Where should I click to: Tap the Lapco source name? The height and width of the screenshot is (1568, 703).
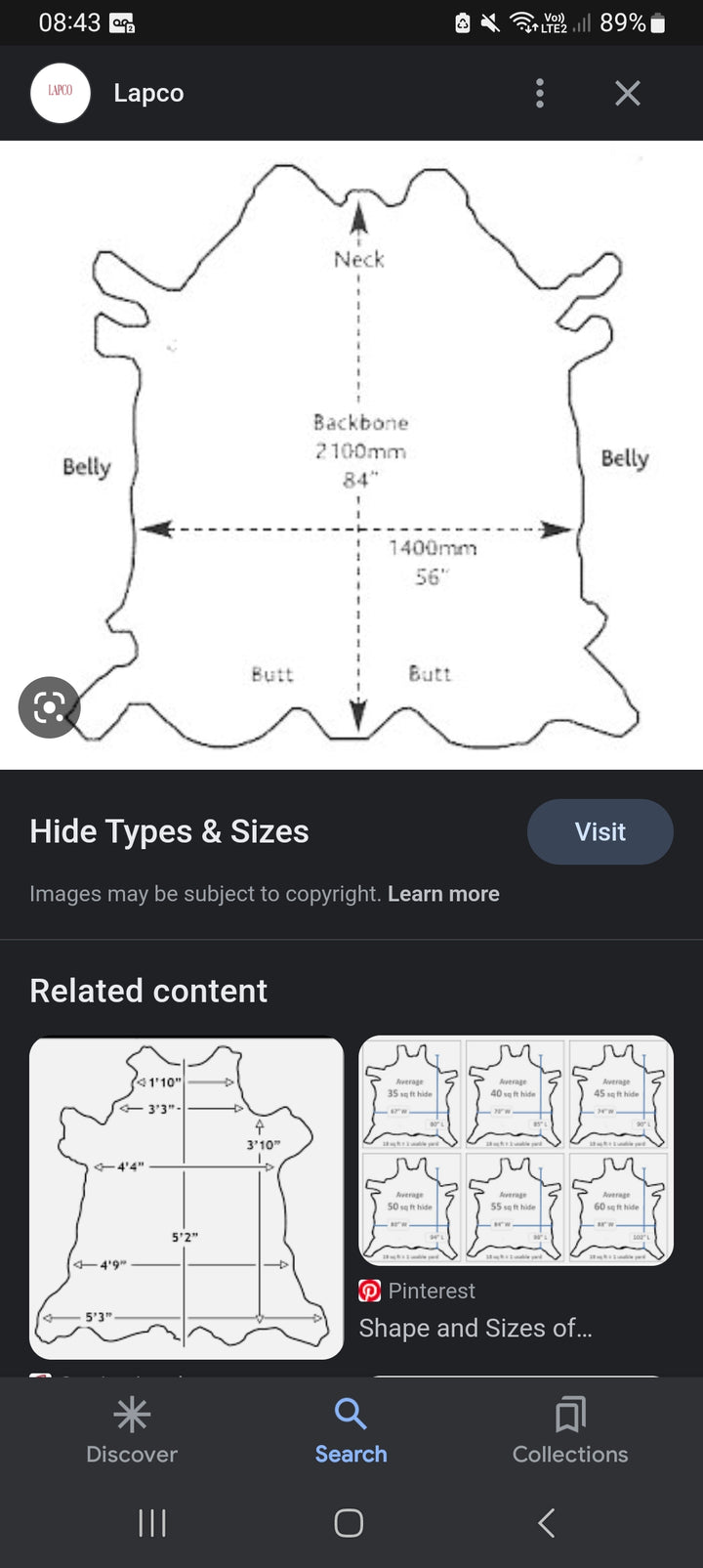pyautogui.click(x=148, y=93)
